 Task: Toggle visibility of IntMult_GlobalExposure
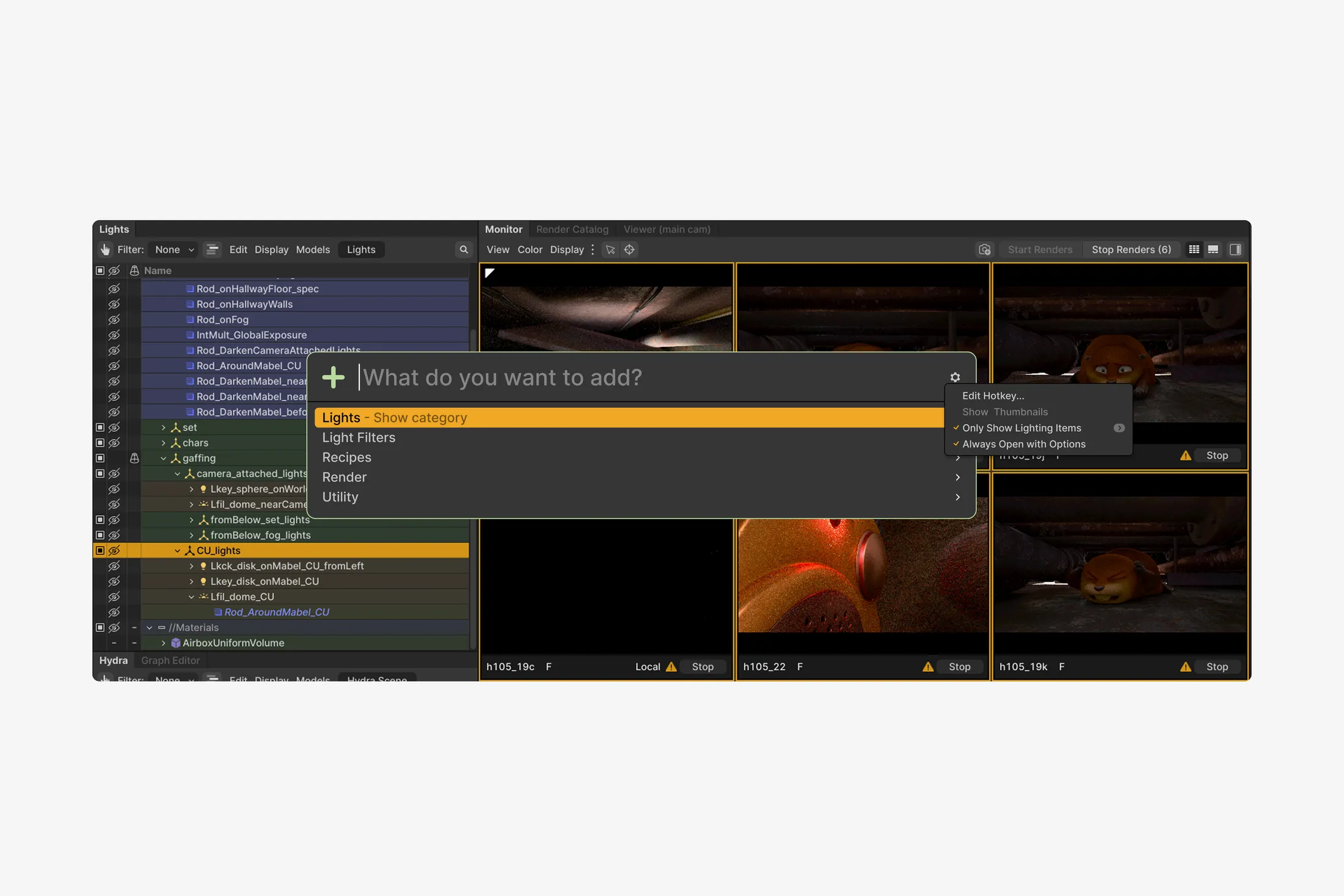click(x=114, y=335)
